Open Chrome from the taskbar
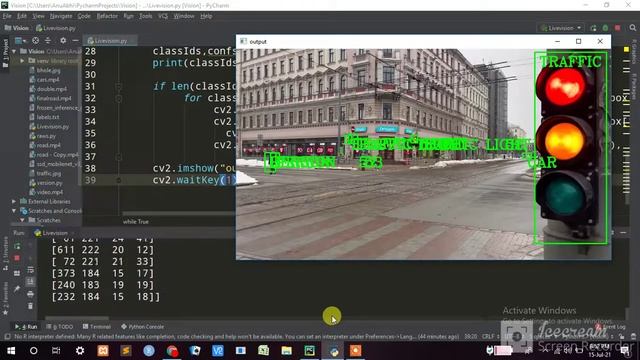The height and width of the screenshot is (360, 640). click(172, 351)
